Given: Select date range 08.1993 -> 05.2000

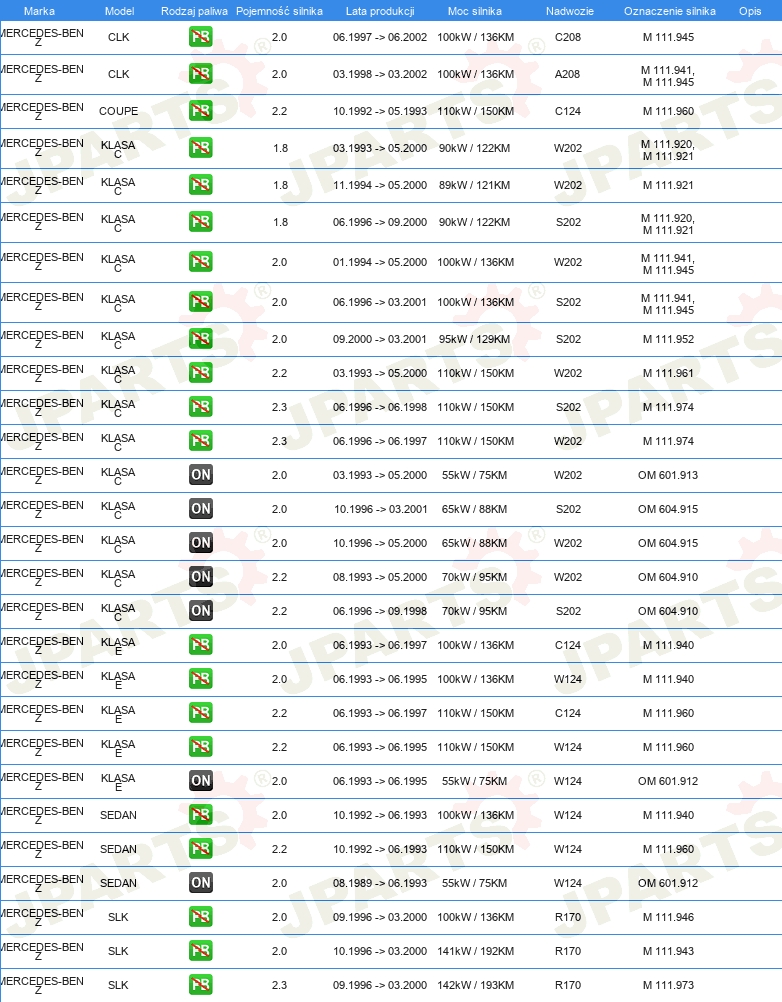Looking at the screenshot, I should (380, 577).
